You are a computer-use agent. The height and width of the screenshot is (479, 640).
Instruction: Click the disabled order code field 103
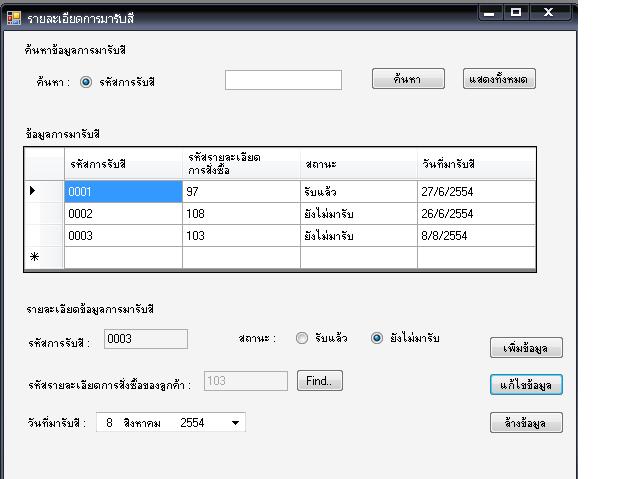[246, 381]
